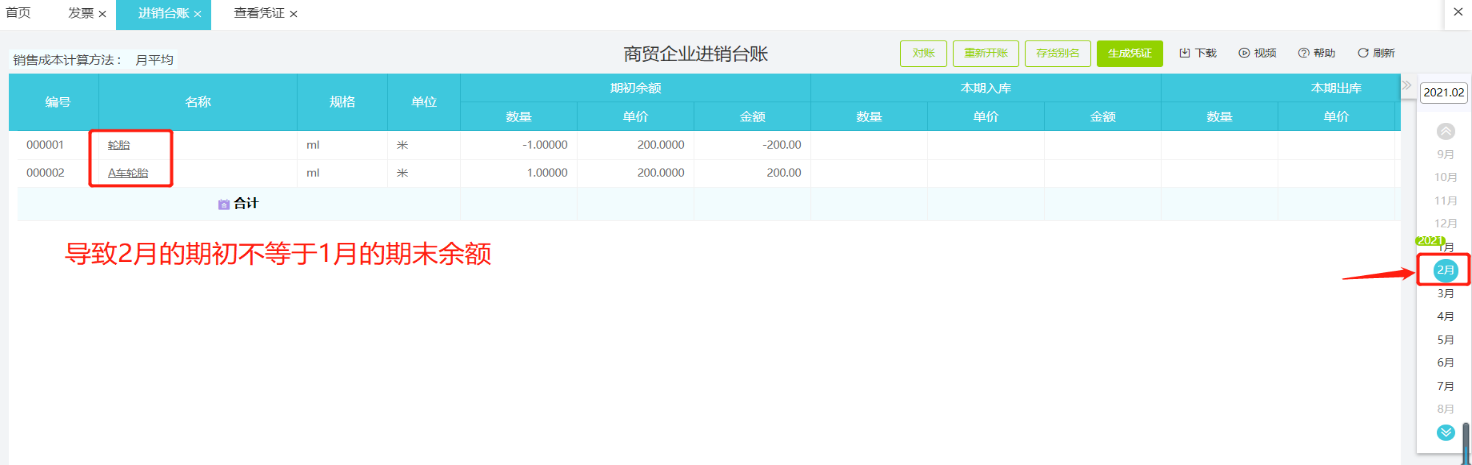Click the 单位 column header
Viewport: 1472px width, 465px height.
click(425, 102)
